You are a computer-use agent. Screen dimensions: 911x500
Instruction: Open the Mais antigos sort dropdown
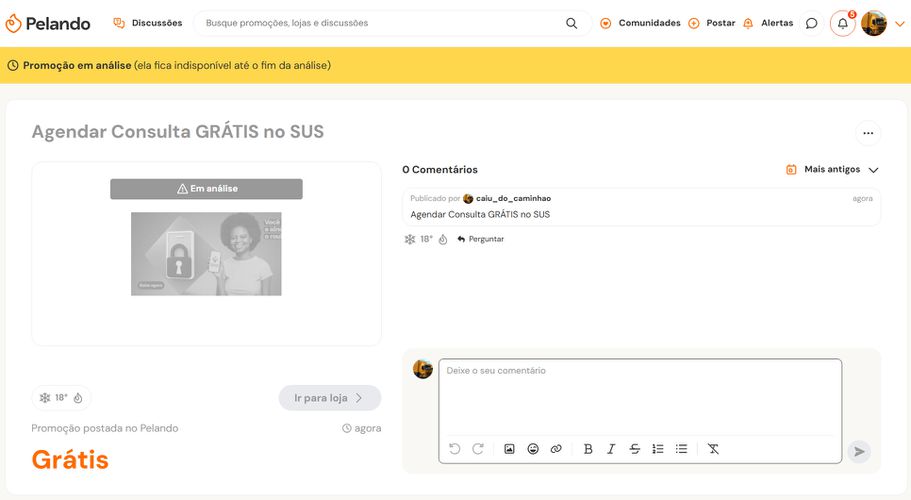click(832, 170)
